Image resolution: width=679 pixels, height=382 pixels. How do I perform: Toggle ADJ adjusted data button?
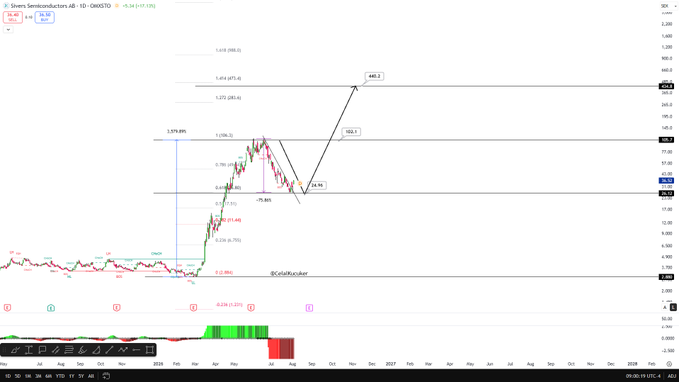[672, 376]
